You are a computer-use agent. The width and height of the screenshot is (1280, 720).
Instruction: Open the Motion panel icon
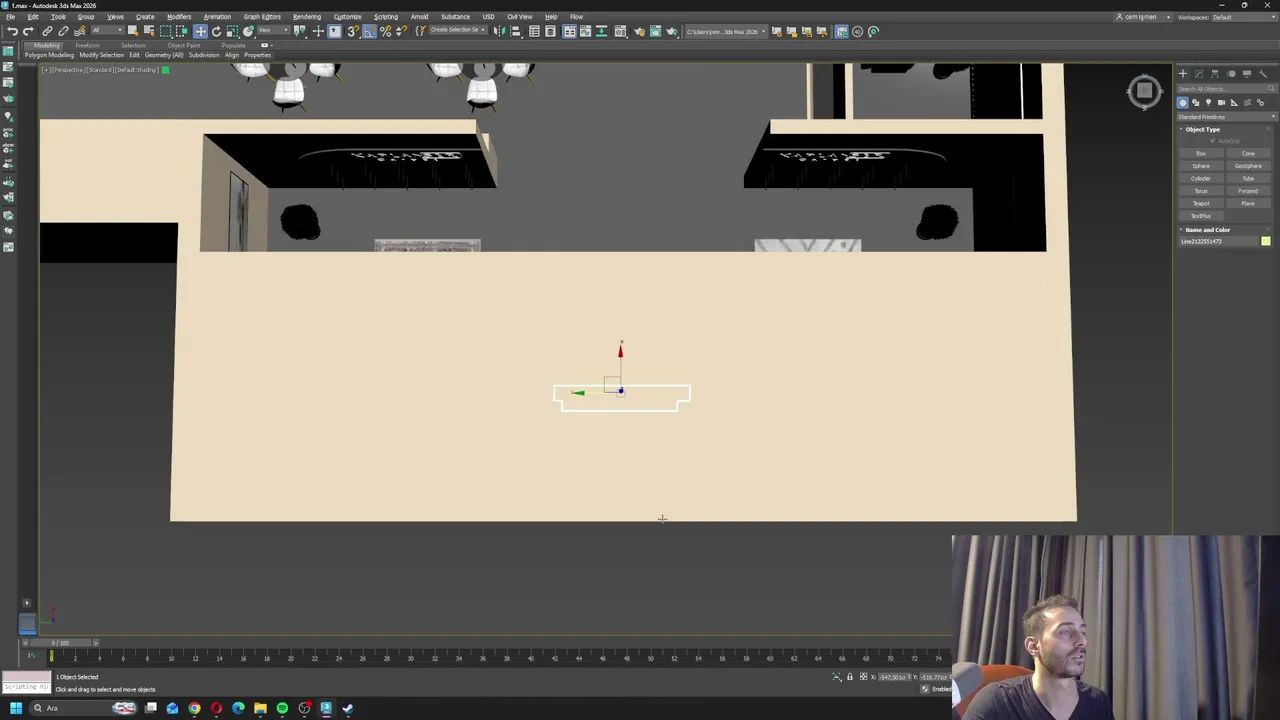coord(1231,74)
